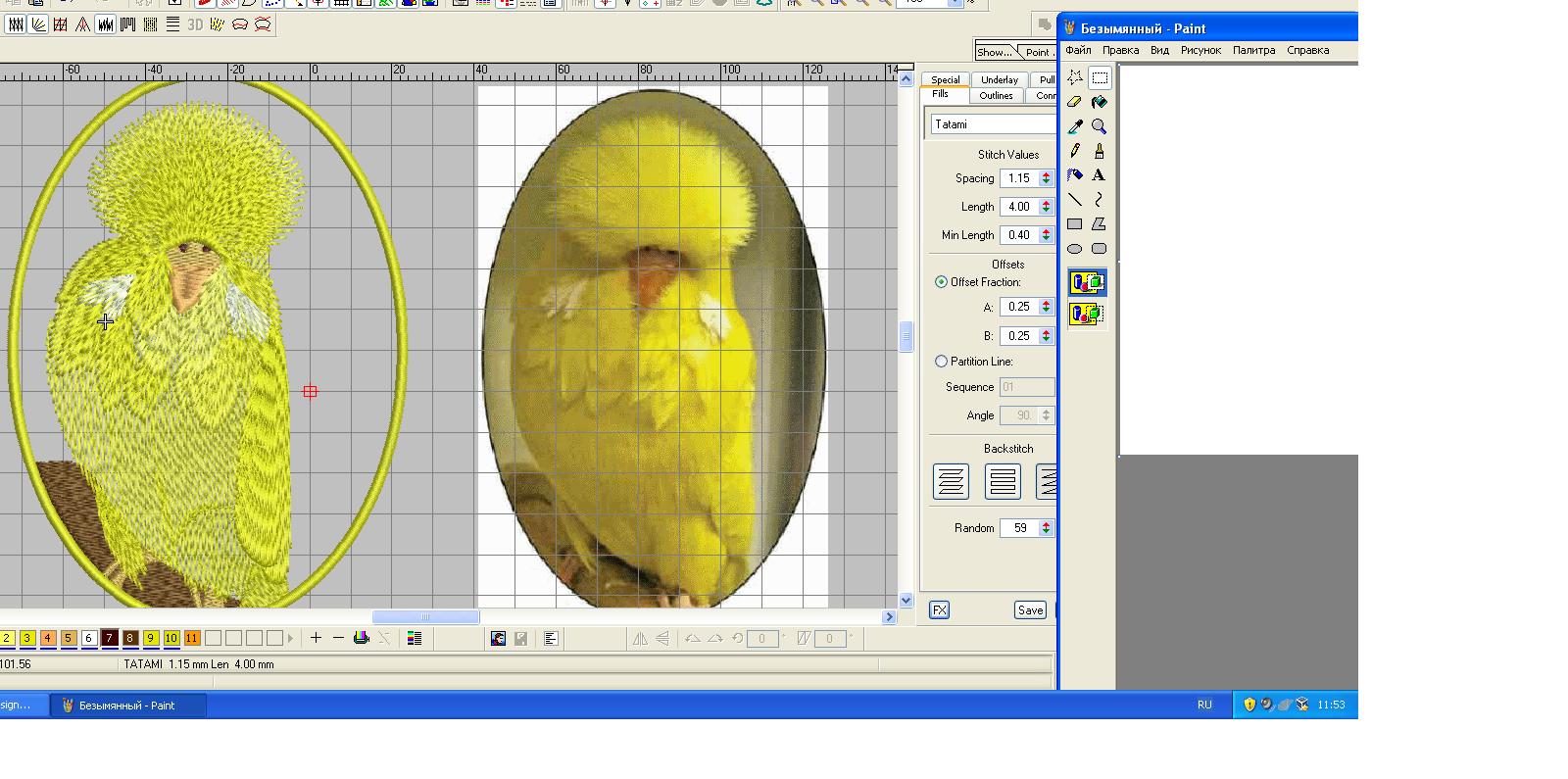The width and height of the screenshot is (1568, 779).
Task: Click the Length value input field
Action: point(1019,207)
